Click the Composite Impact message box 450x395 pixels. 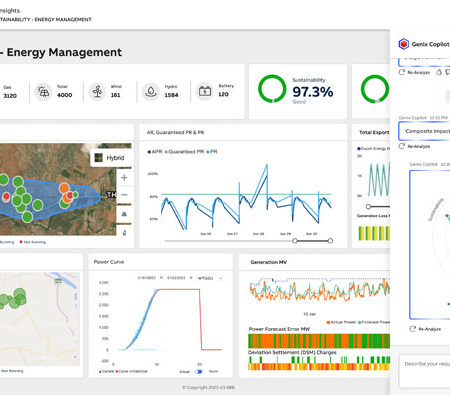424,131
